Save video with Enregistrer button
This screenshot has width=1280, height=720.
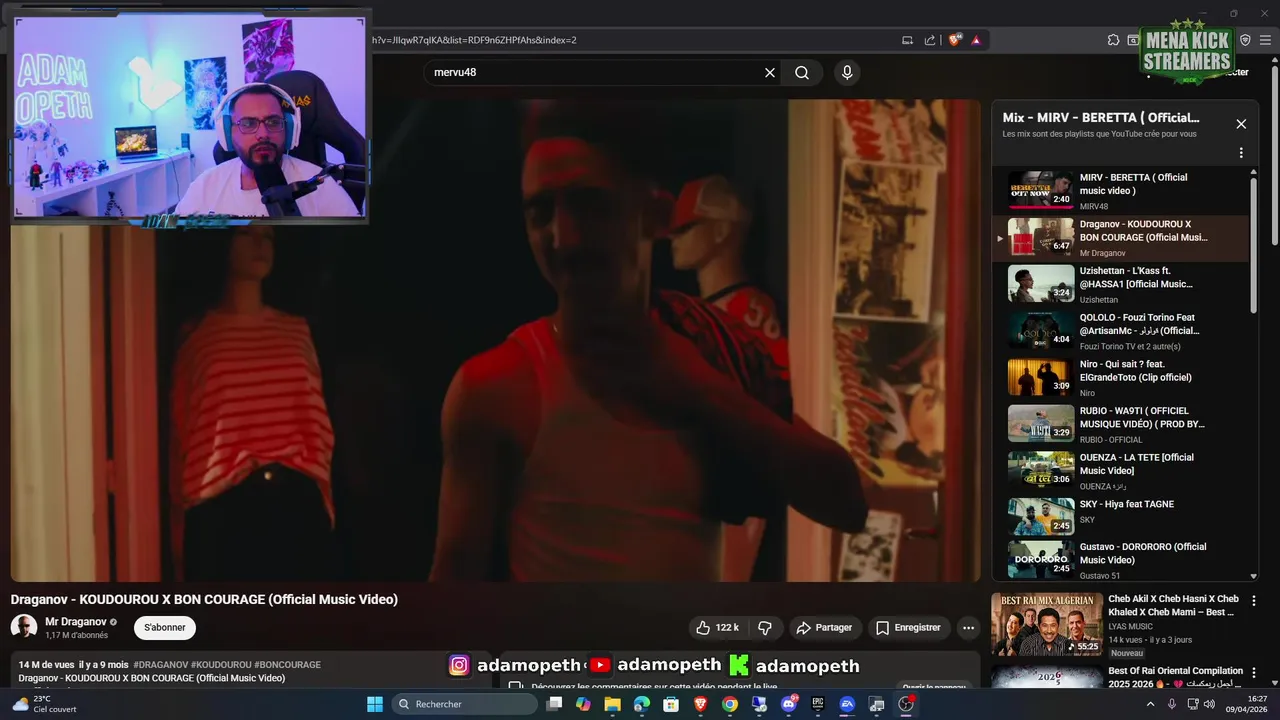909,627
